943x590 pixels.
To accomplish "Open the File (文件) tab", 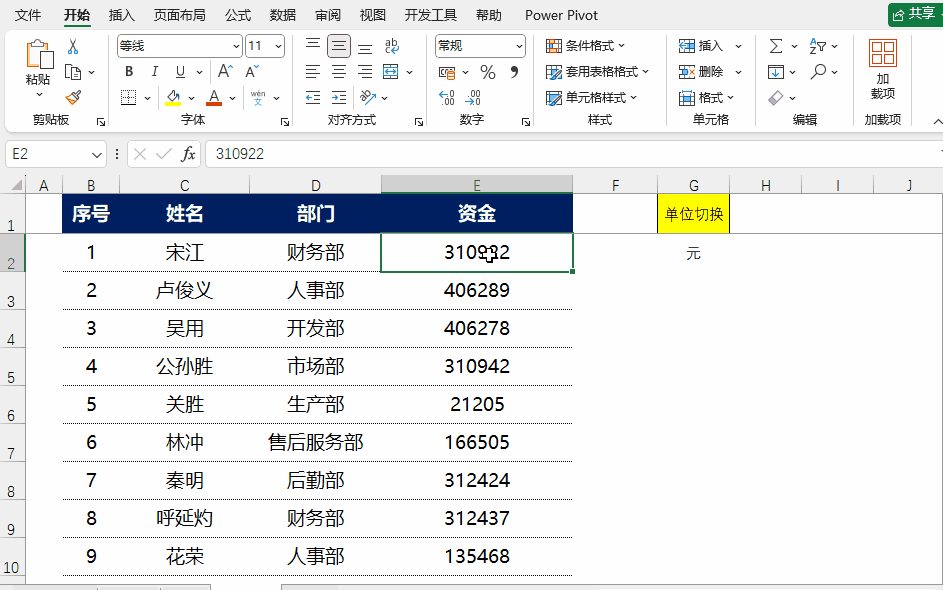I will tap(28, 15).
